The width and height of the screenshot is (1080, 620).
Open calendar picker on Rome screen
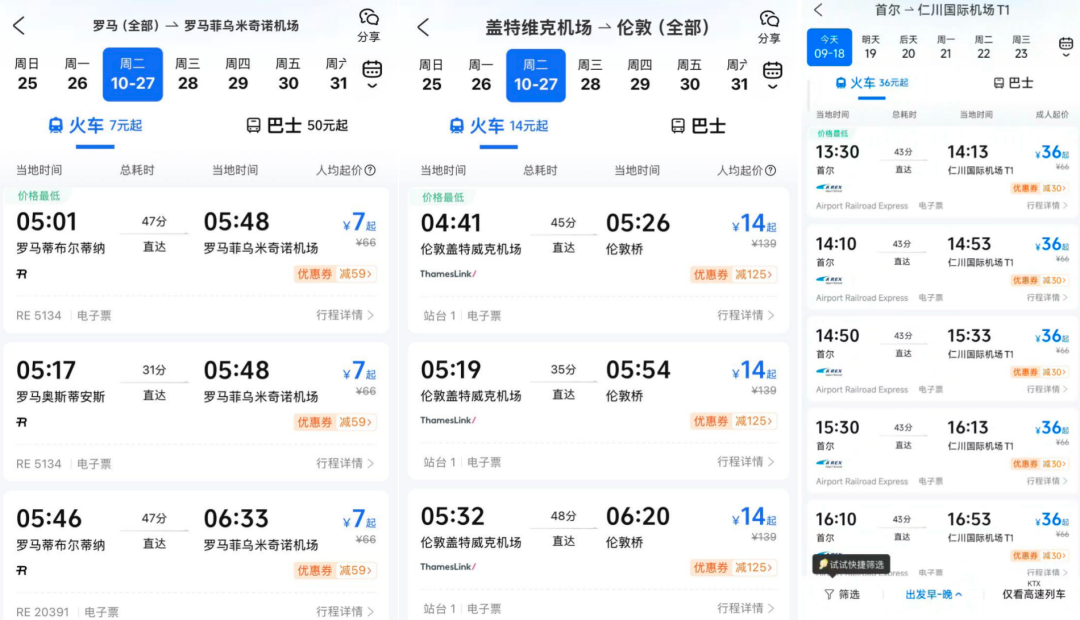(x=372, y=74)
